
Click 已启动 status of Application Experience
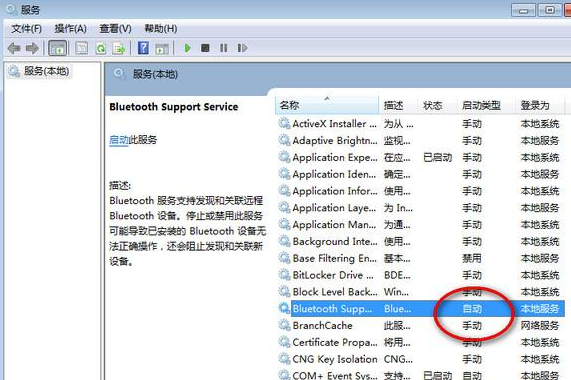438,158
